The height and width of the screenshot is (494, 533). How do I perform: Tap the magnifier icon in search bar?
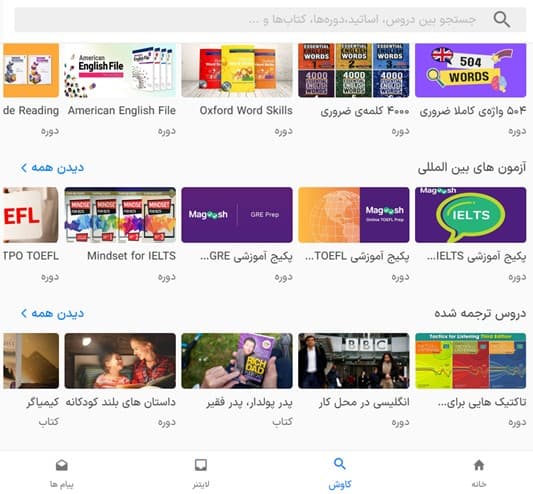click(x=502, y=19)
